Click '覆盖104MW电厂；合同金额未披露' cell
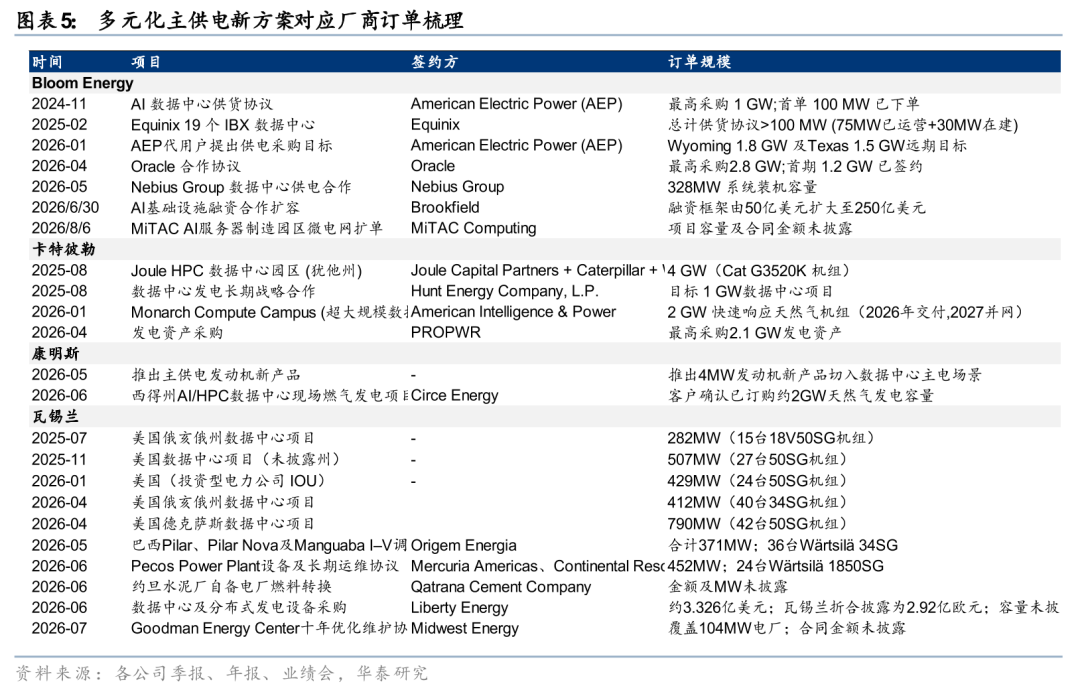The image size is (1080, 690). coord(787,628)
